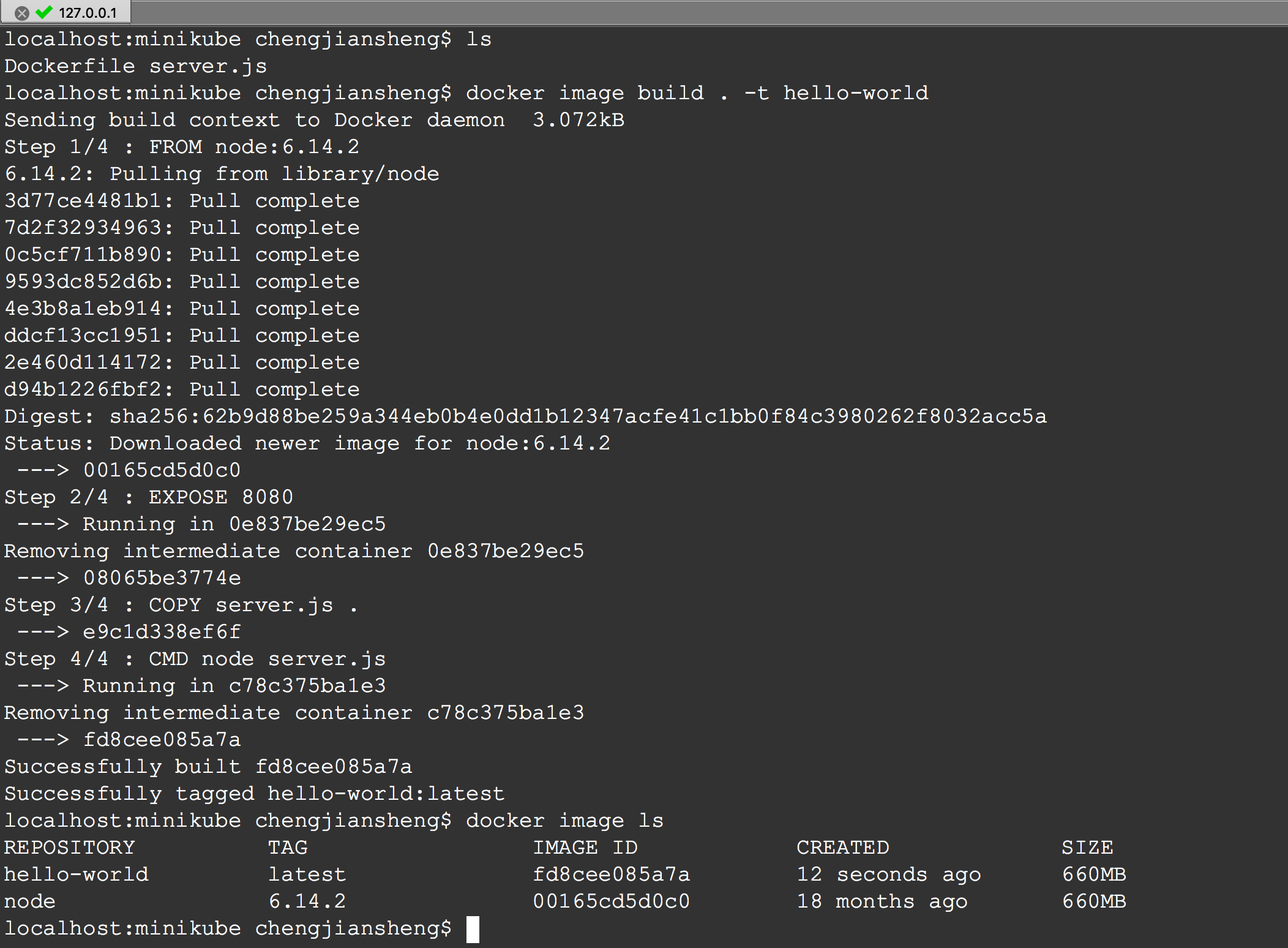
Task: Click the "Step 4/4 : CMD node server.js" line
Action: point(195,659)
